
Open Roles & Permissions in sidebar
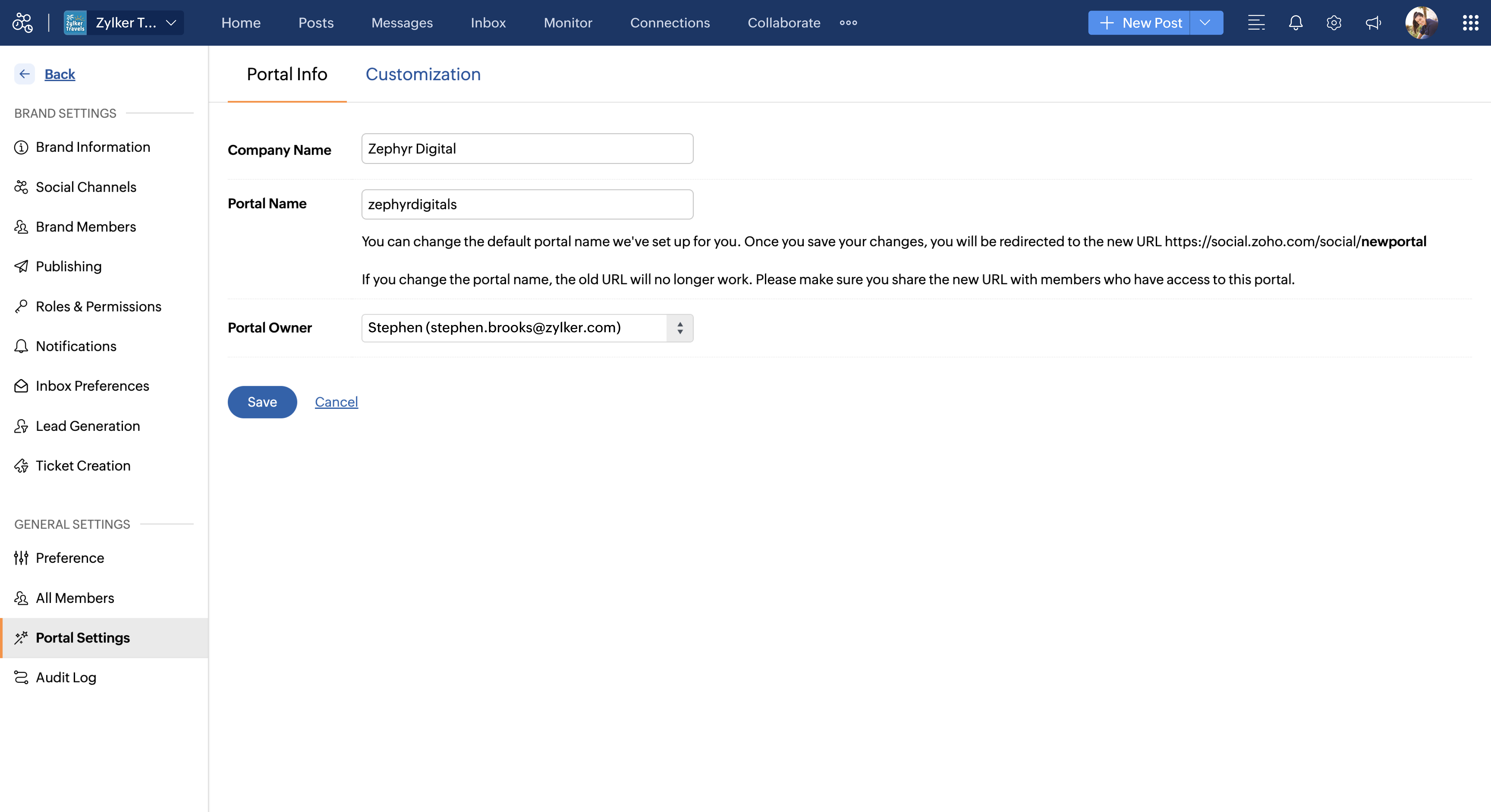(98, 306)
